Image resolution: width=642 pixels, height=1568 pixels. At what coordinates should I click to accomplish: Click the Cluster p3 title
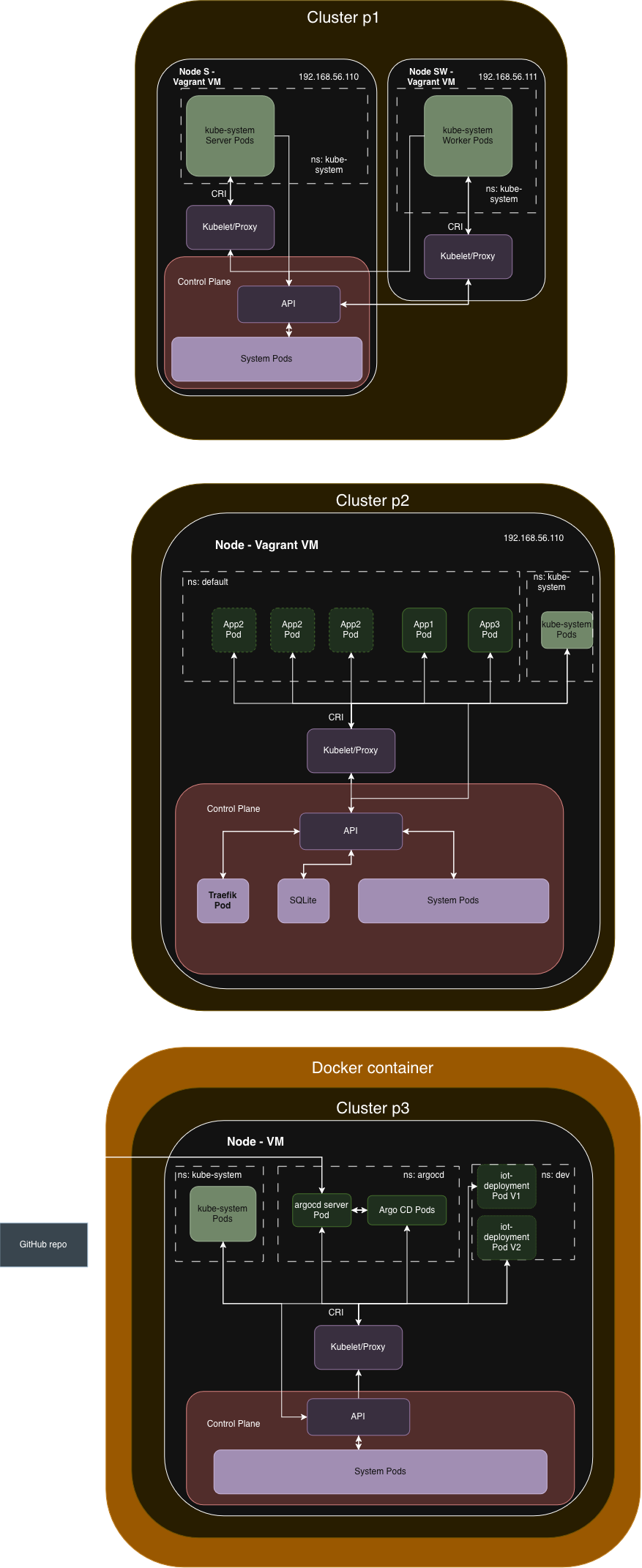(x=373, y=1108)
